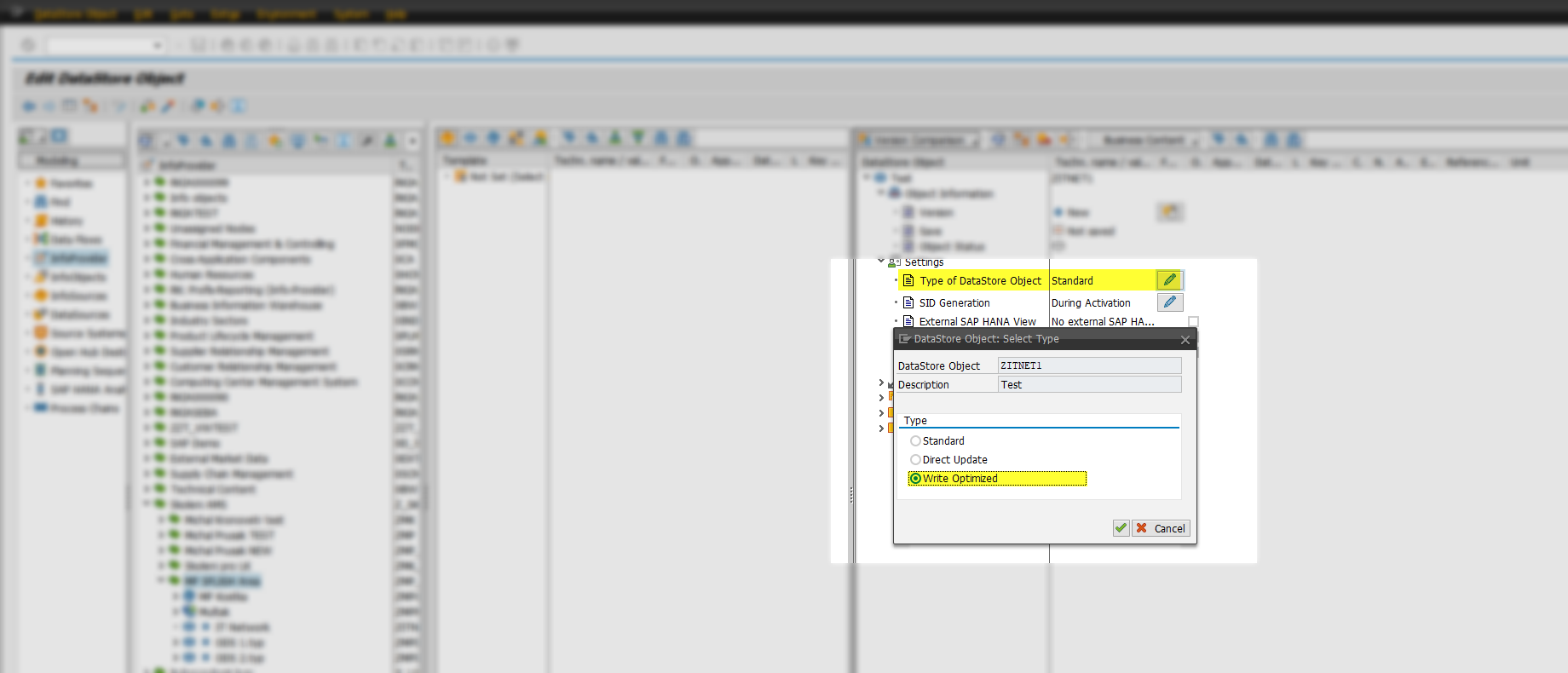This screenshot has width=1568, height=673.
Task: Click the document icon beside SID Generation
Action: [x=908, y=302]
